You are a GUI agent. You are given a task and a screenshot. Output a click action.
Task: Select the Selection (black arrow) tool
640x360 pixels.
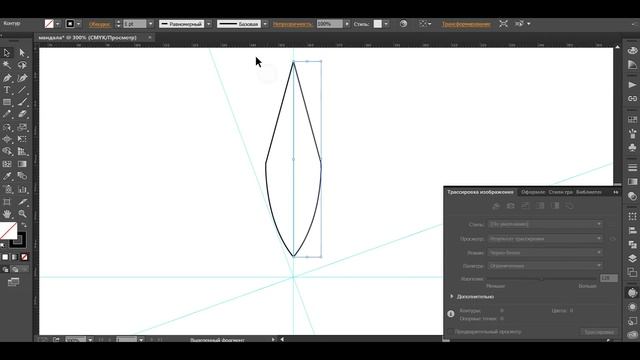pos(7,53)
